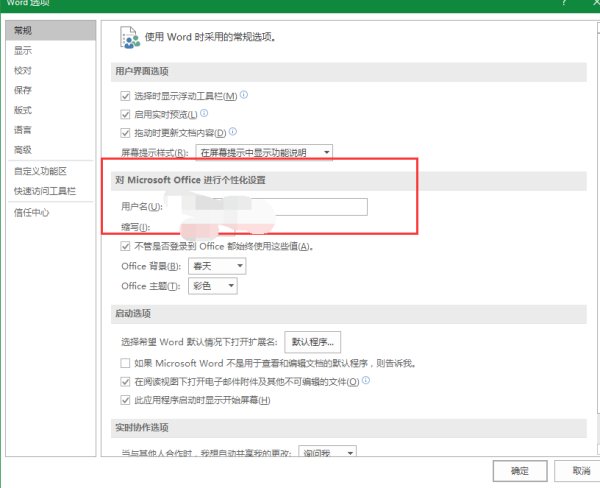Open the 语言 settings

click(x=51, y=130)
